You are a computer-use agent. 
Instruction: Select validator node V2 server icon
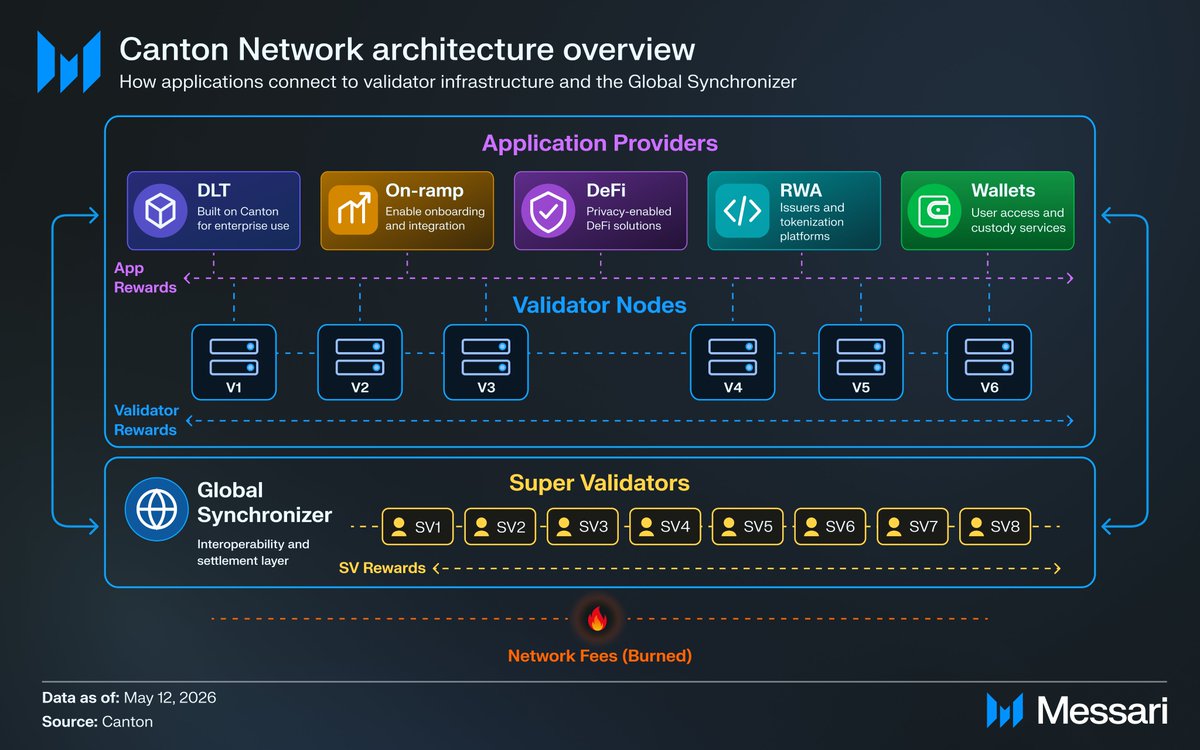[360, 357]
